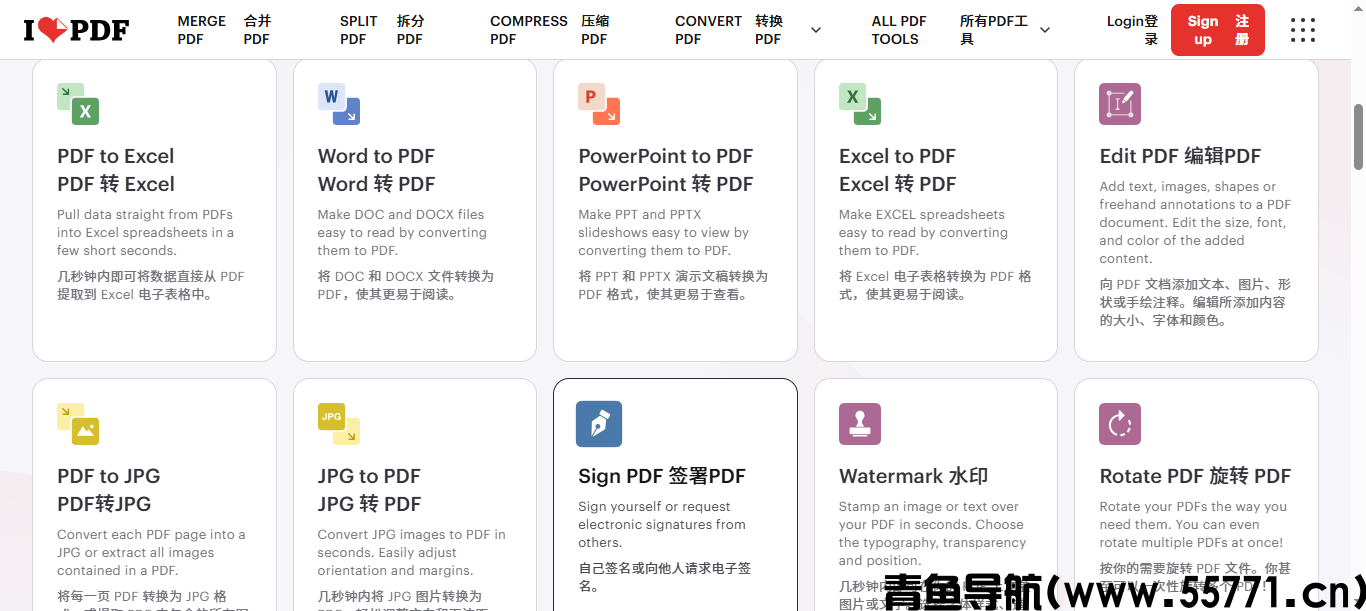Click 'Sign yourself or request' description

click(x=662, y=524)
